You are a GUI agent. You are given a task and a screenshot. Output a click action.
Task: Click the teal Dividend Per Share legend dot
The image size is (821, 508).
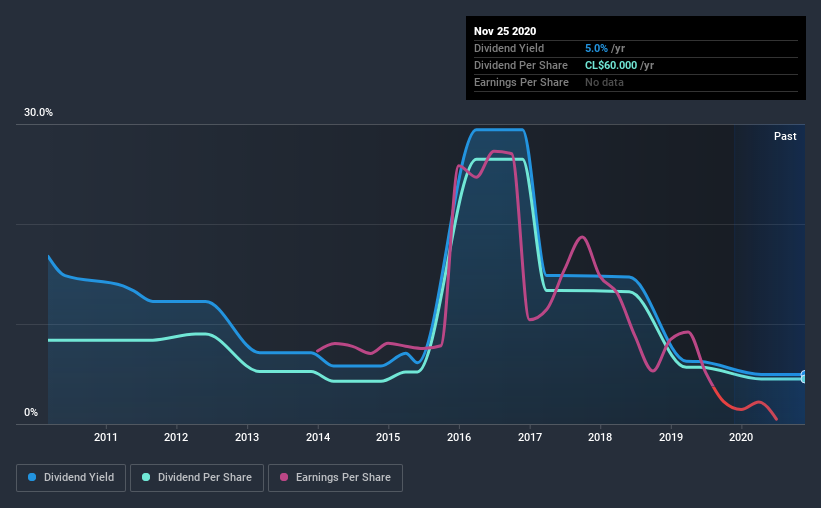pyautogui.click(x=146, y=477)
